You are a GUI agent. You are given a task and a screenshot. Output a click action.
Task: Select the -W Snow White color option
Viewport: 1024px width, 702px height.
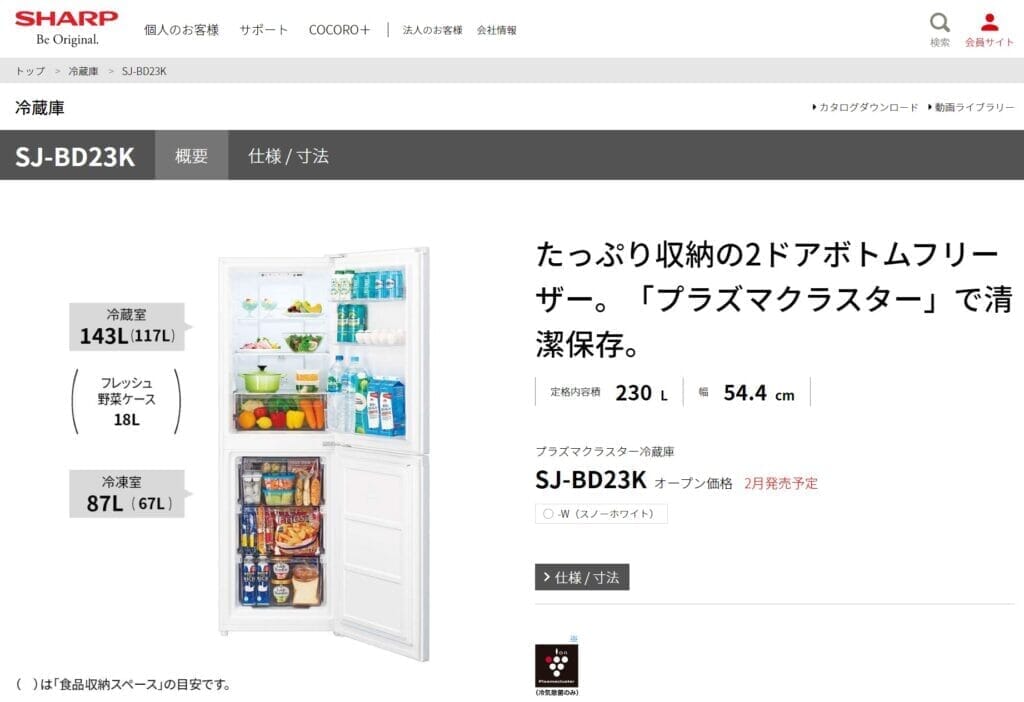coord(601,514)
